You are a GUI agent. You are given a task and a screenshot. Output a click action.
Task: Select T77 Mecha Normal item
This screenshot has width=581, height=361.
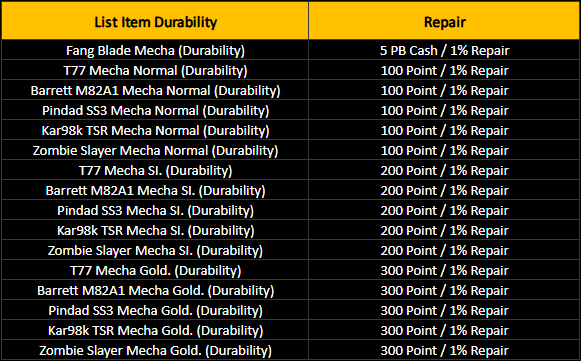click(x=155, y=70)
